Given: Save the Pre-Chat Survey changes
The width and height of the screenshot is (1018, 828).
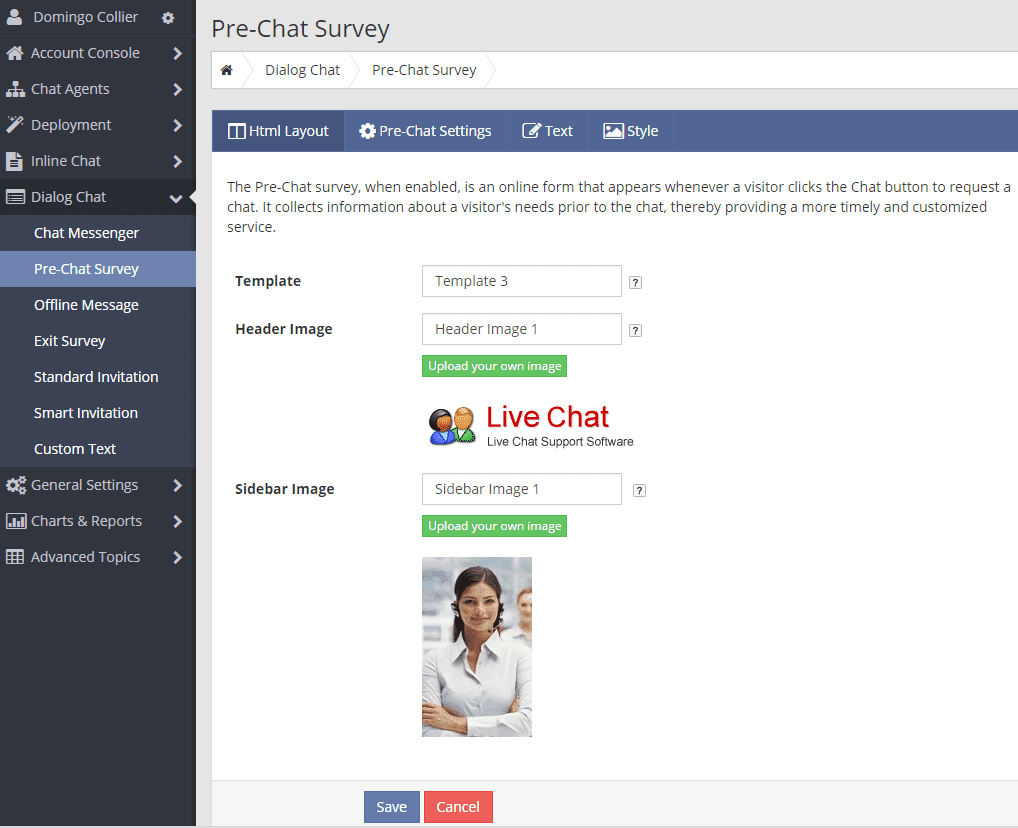Looking at the screenshot, I should point(391,806).
